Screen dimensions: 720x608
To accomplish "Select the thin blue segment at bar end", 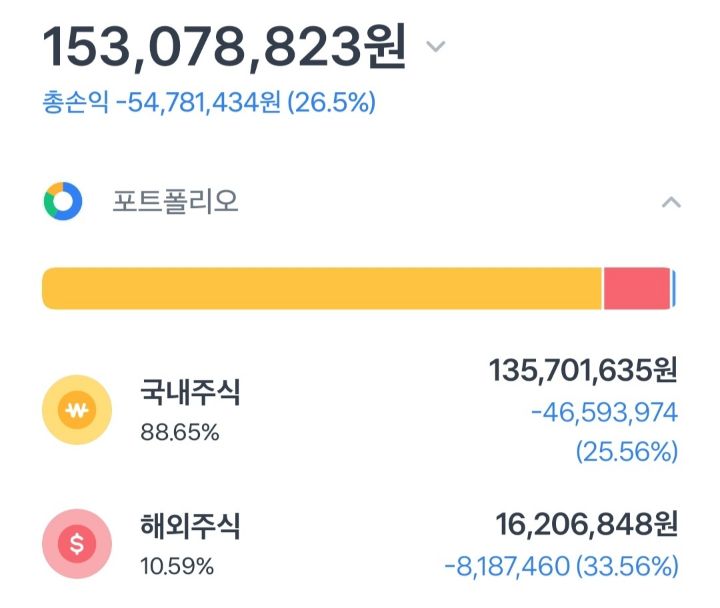I will [674, 288].
